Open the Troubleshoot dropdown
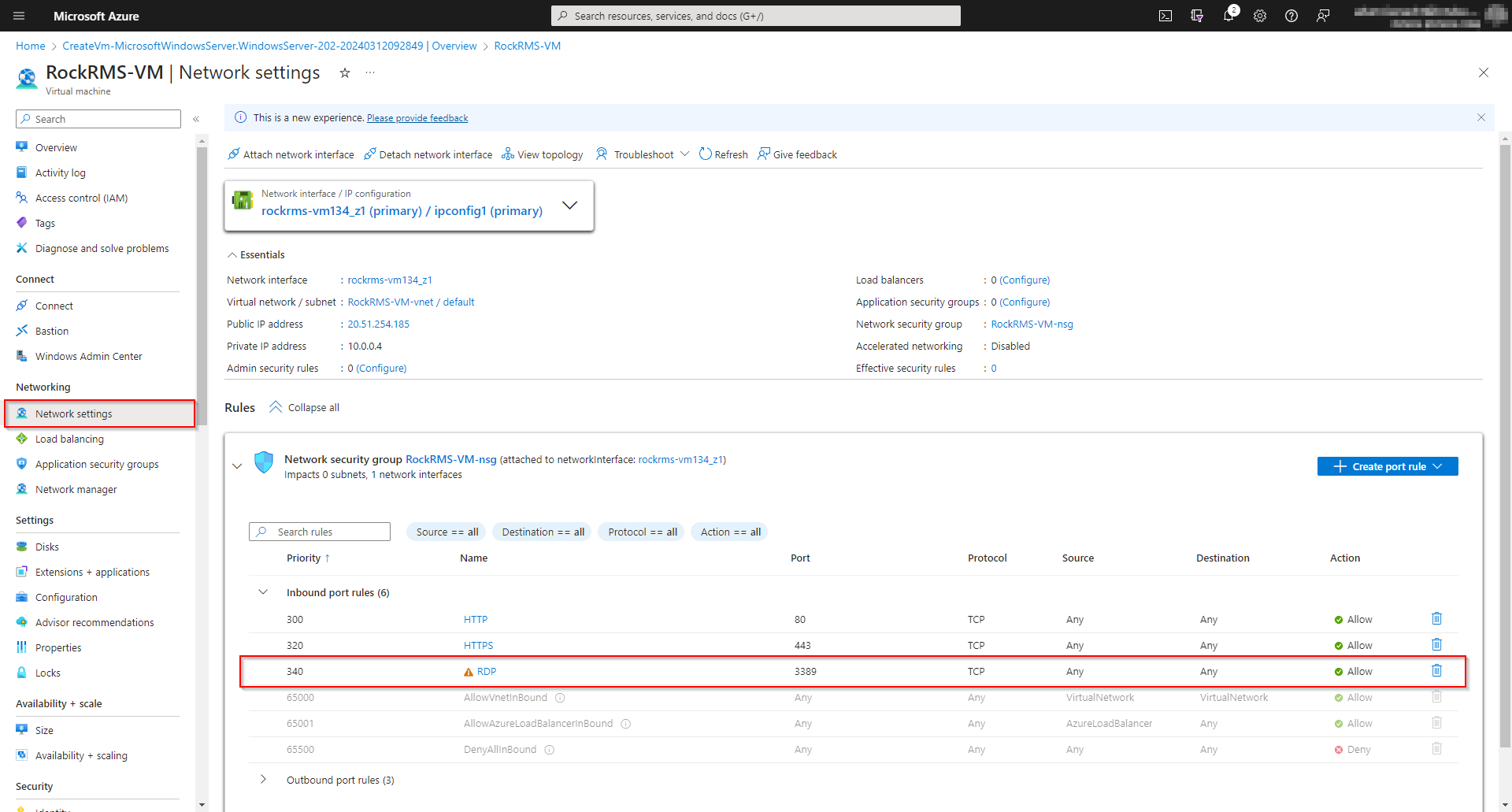The width and height of the screenshot is (1512, 812). click(686, 154)
